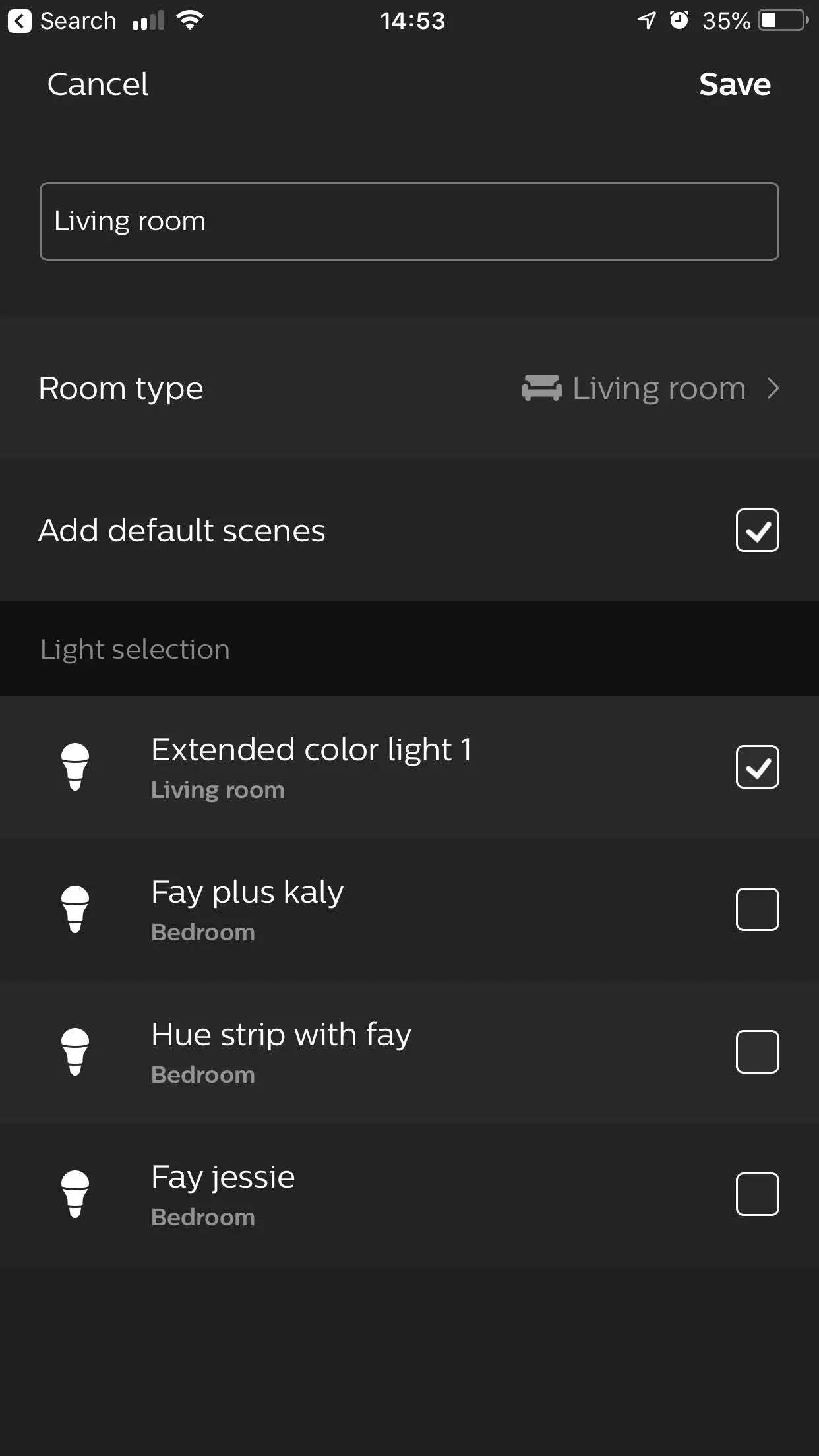This screenshot has height=1456, width=819.
Task: Uncheck Add default scenes
Action: [757, 530]
